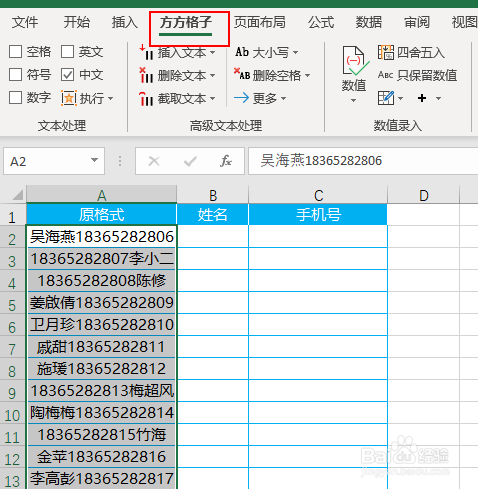The width and height of the screenshot is (478, 489).
Task: Toggle the Symbol (符号) checkbox
Action: coord(15,75)
